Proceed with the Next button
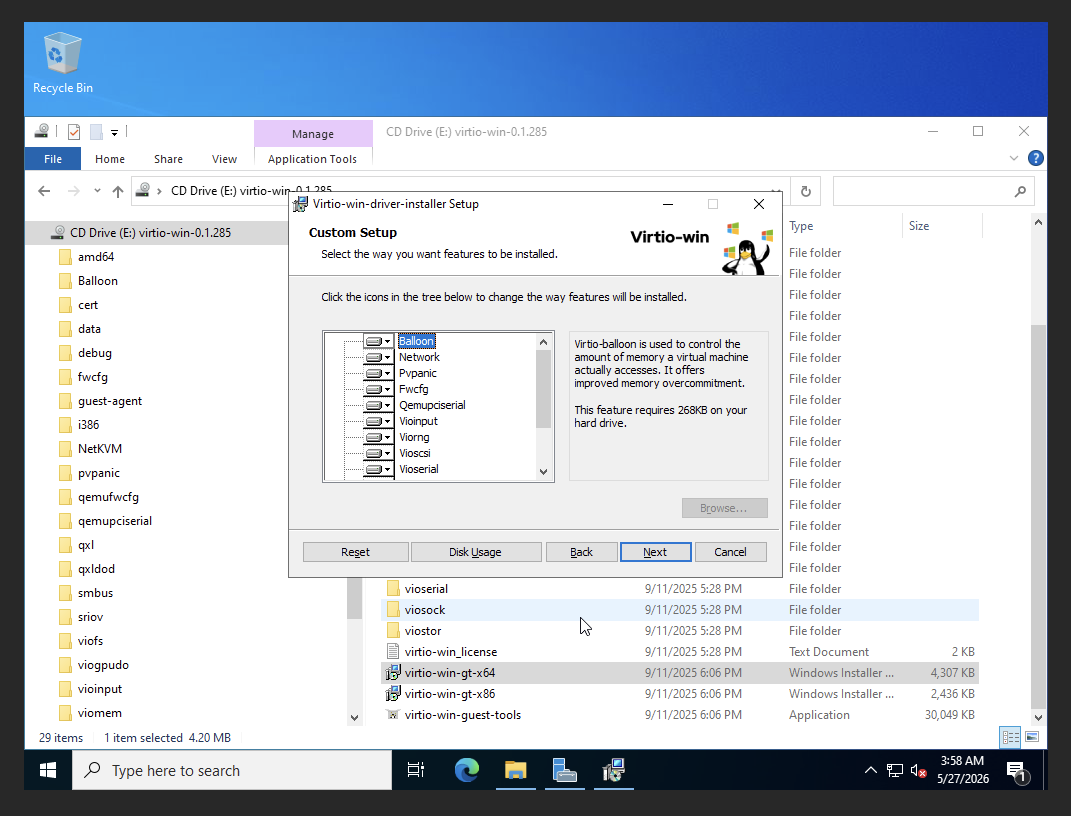 [x=655, y=552]
